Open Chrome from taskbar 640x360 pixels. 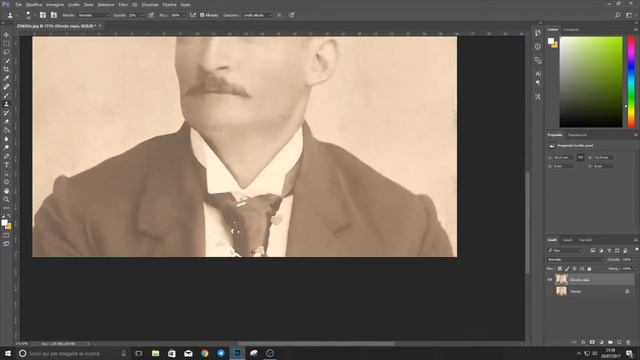click(204, 353)
